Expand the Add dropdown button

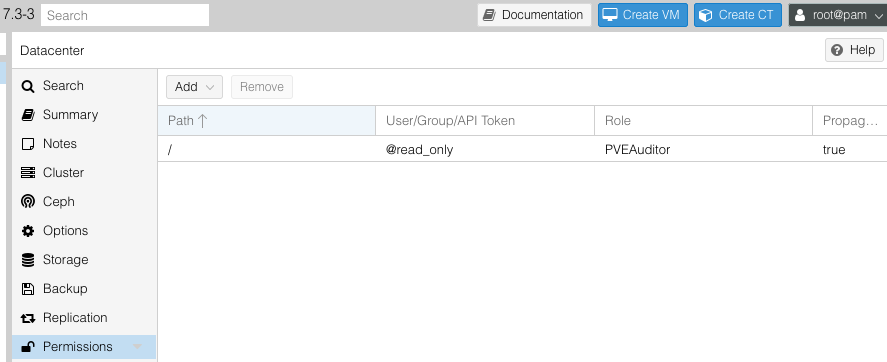click(x=194, y=87)
